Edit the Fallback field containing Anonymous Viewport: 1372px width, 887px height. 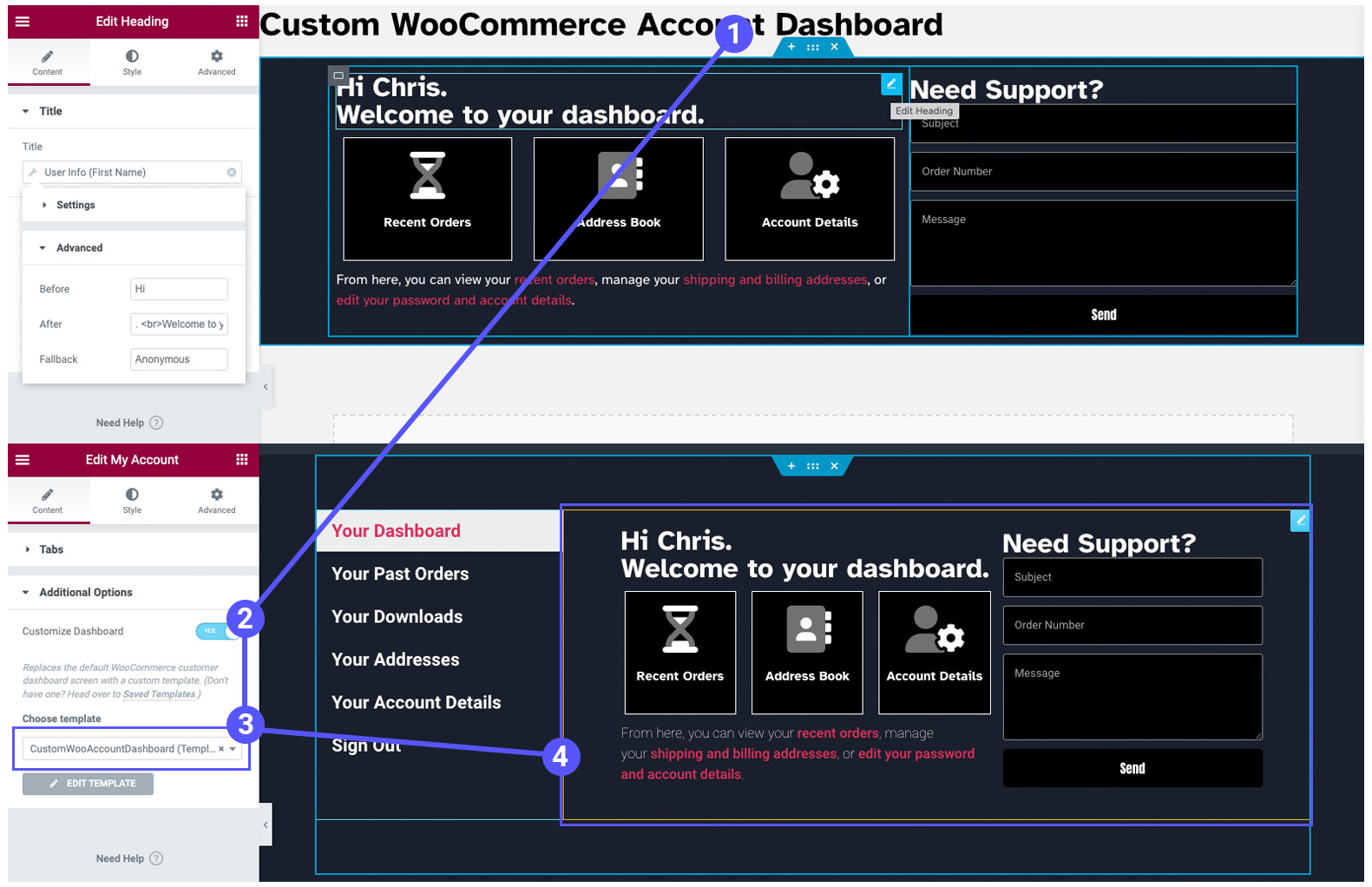pyautogui.click(x=179, y=359)
